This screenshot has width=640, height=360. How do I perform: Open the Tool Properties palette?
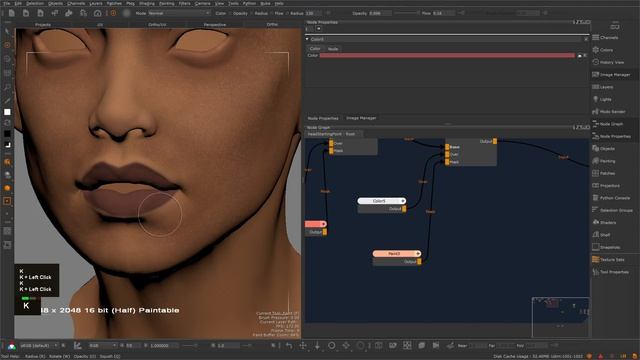(611, 272)
